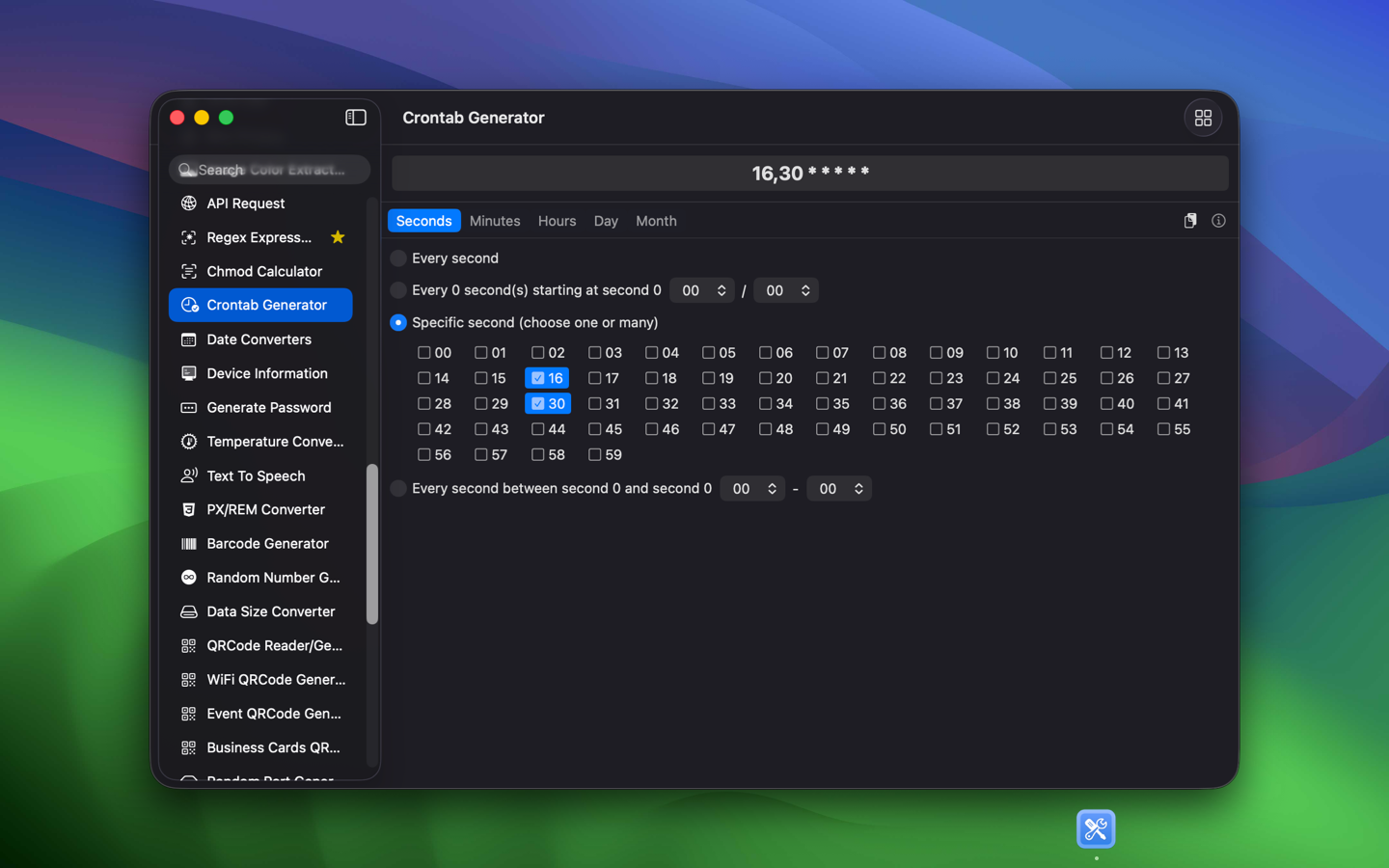The image size is (1389, 868).
Task: Click the Event QRCode Generator icon
Action: pos(189,714)
